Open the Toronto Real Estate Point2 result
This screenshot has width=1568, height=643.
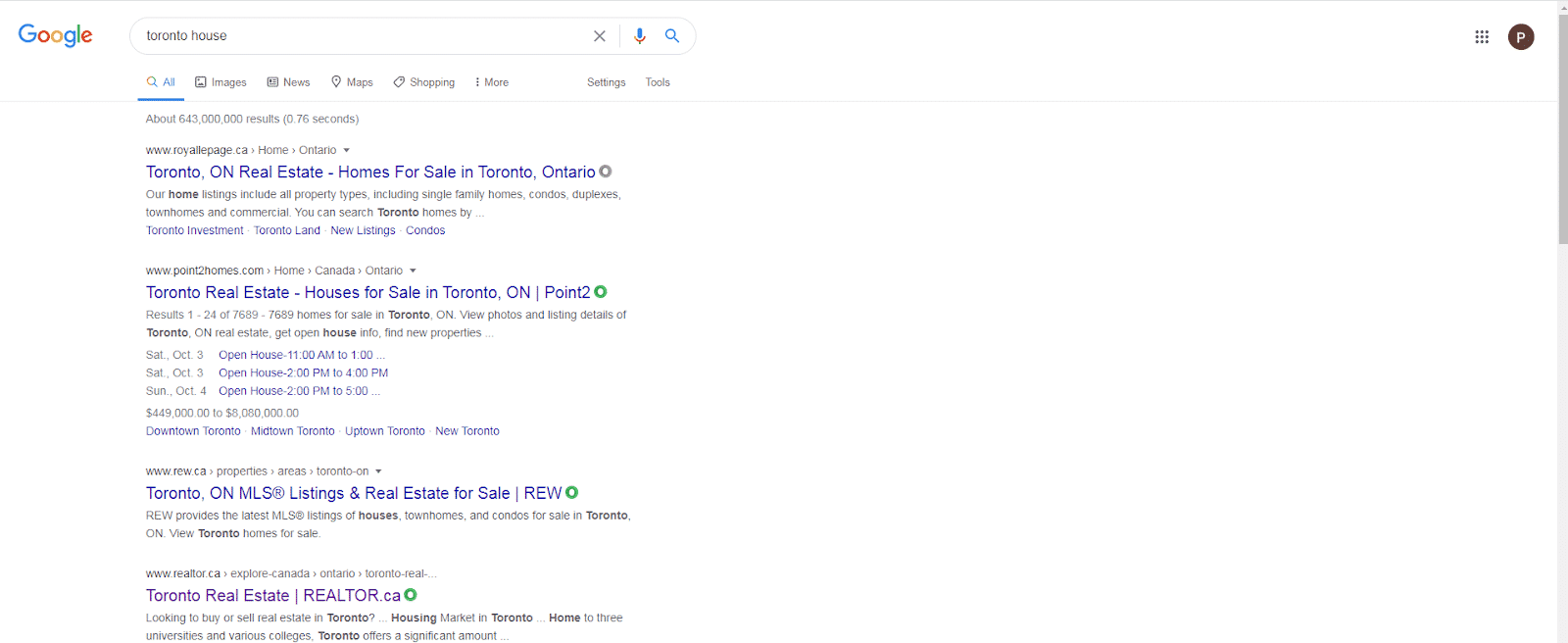[367, 292]
